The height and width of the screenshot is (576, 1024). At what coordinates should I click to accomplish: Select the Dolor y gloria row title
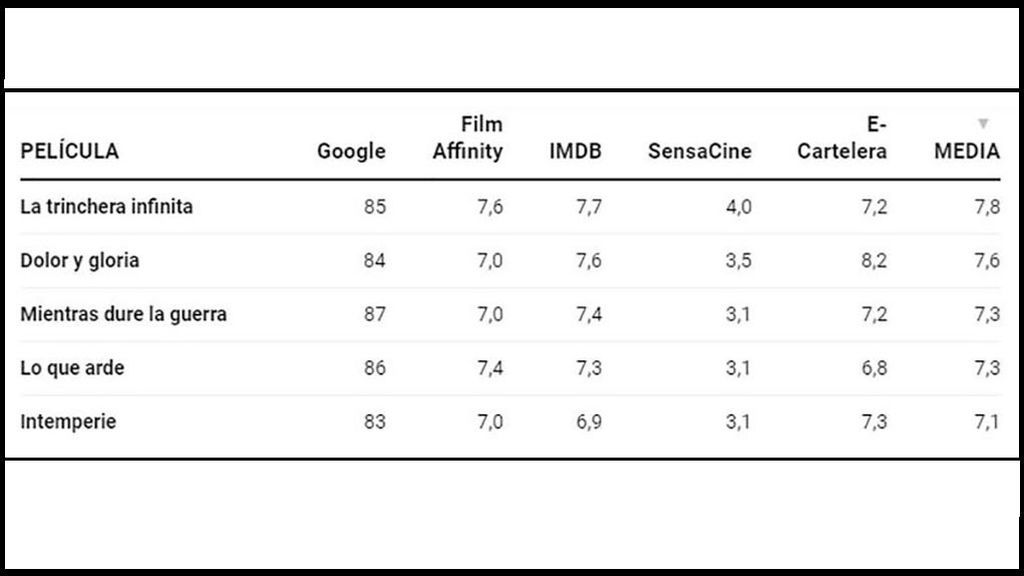(80, 261)
